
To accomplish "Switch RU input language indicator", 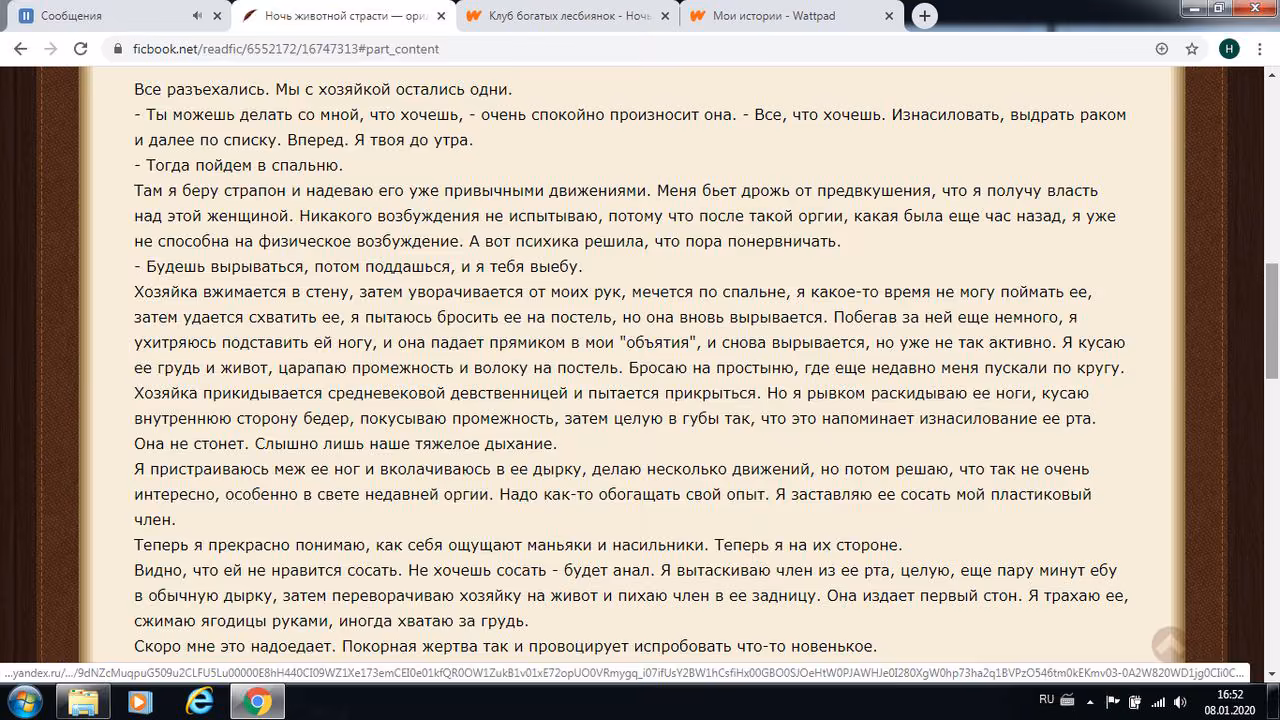I will tap(1046, 699).
